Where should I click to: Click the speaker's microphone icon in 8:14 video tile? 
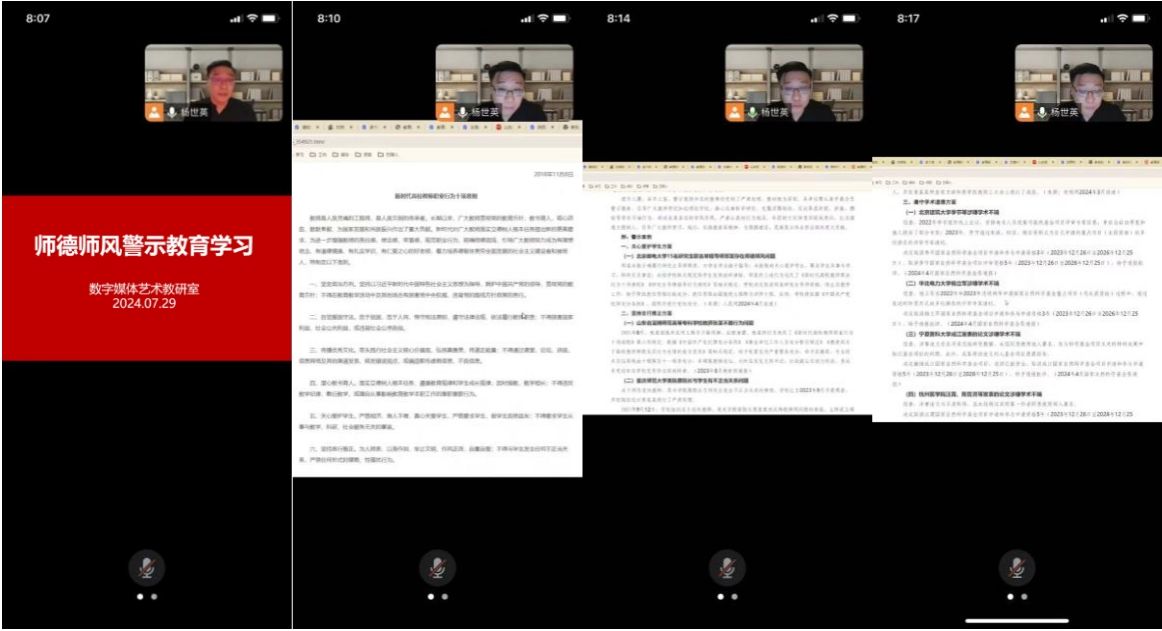[753, 112]
